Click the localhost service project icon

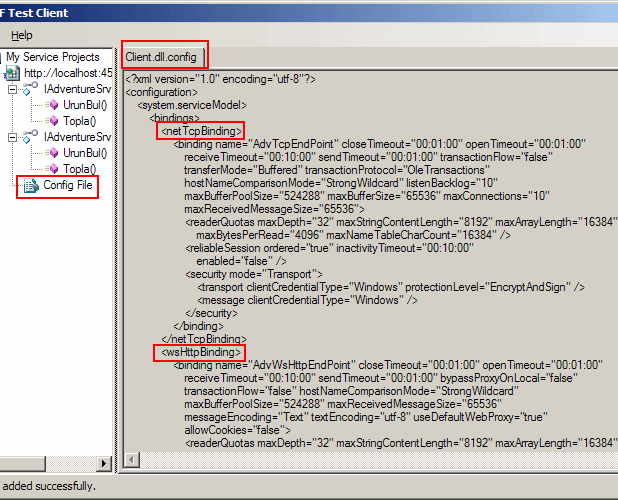coord(13,73)
